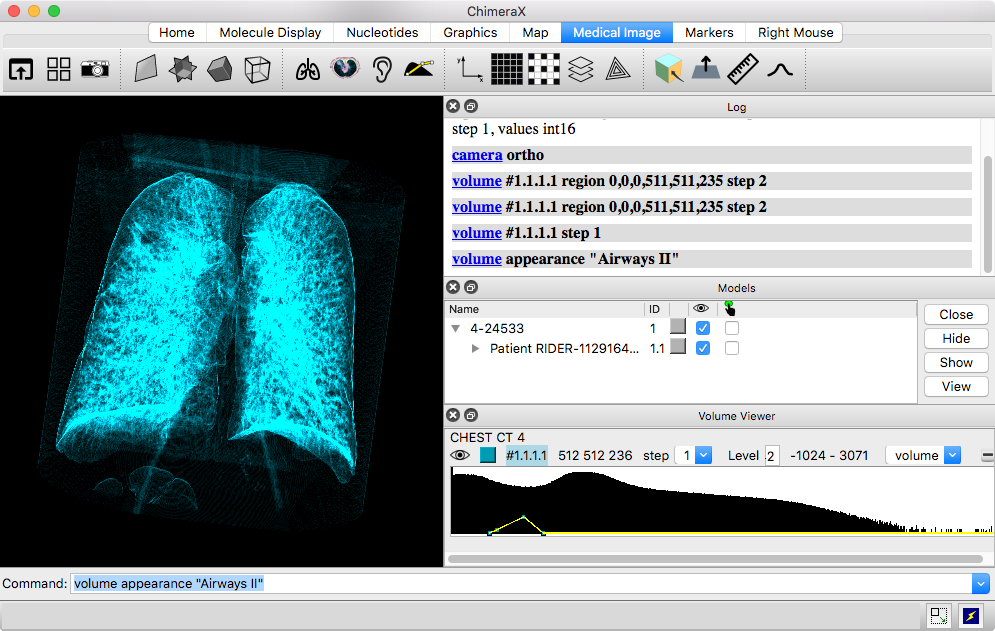This screenshot has height=631, width=995.
Task: Click the camera link in the Log
Action: click(477, 155)
